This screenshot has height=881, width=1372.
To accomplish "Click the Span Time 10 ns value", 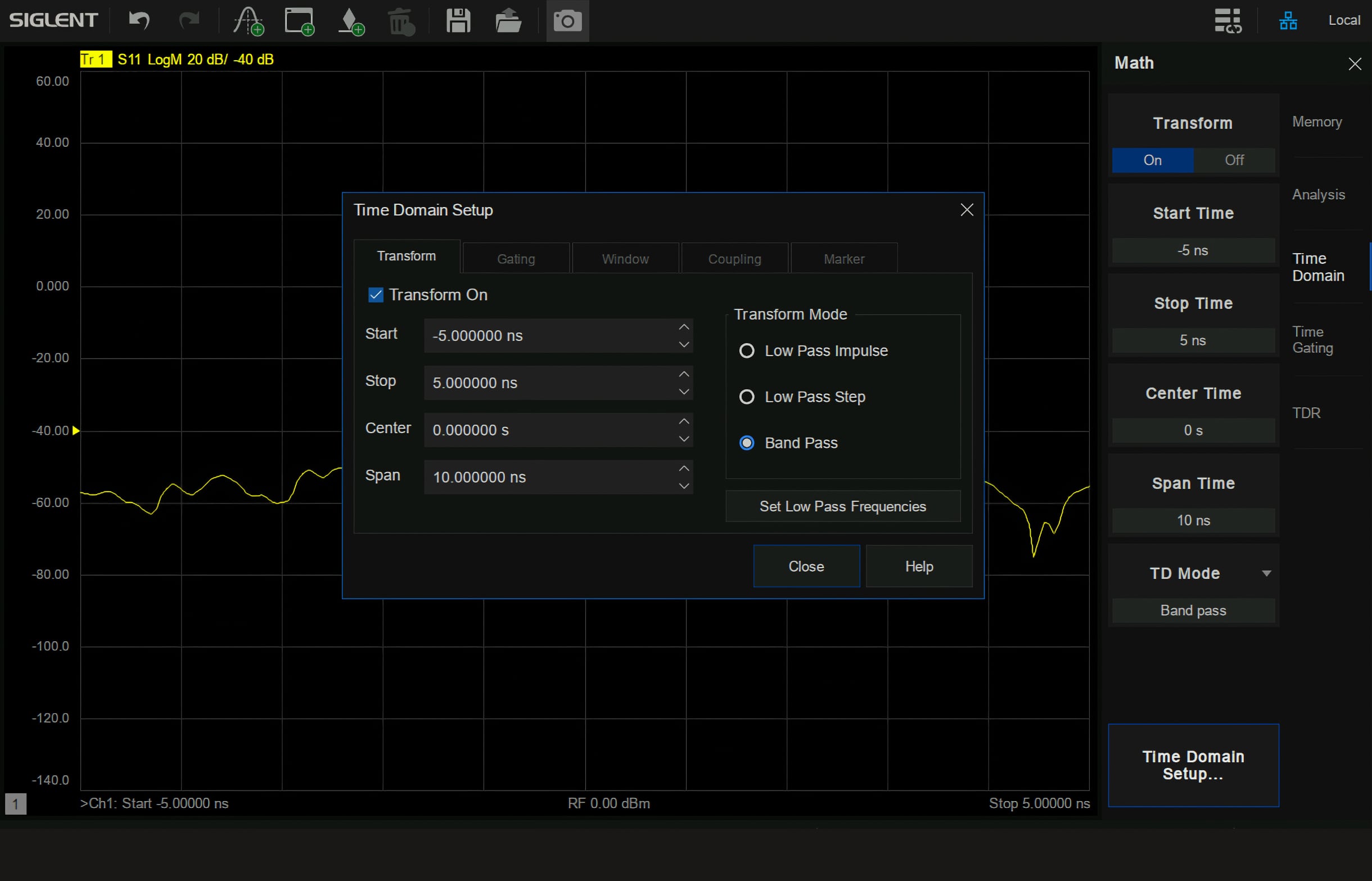I will click(1193, 520).
